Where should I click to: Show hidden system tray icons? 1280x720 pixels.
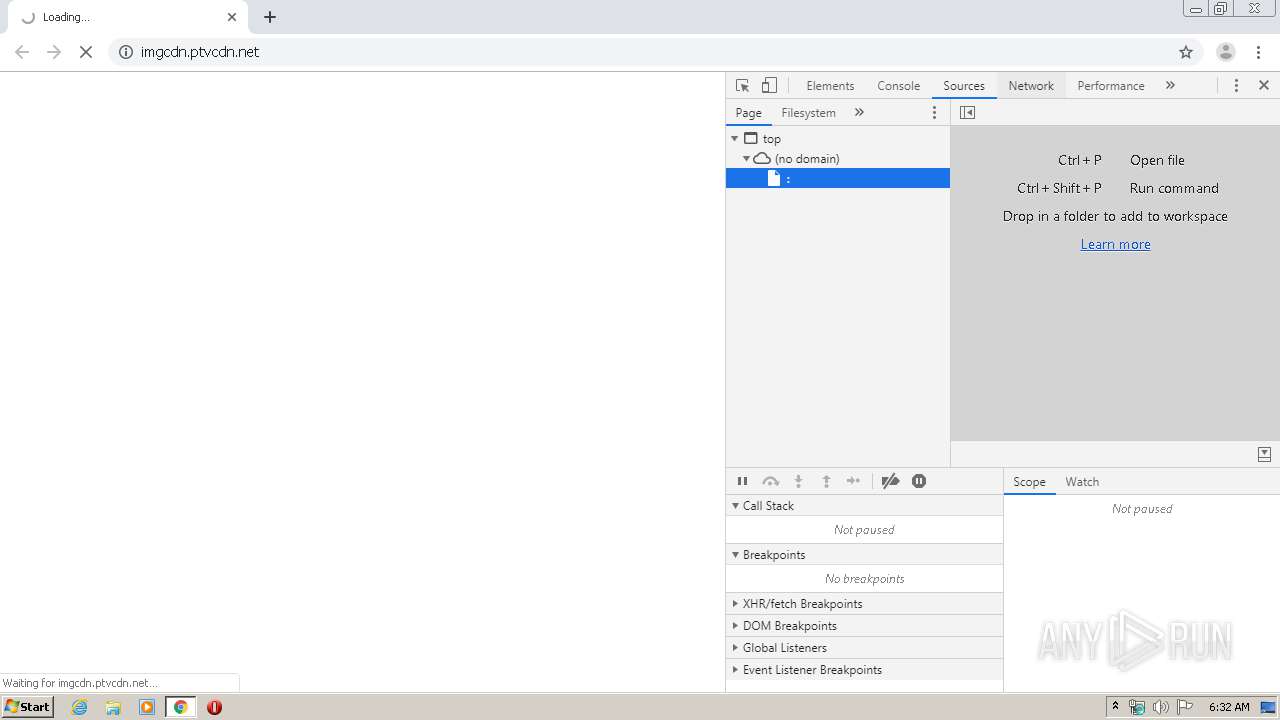tap(1115, 707)
